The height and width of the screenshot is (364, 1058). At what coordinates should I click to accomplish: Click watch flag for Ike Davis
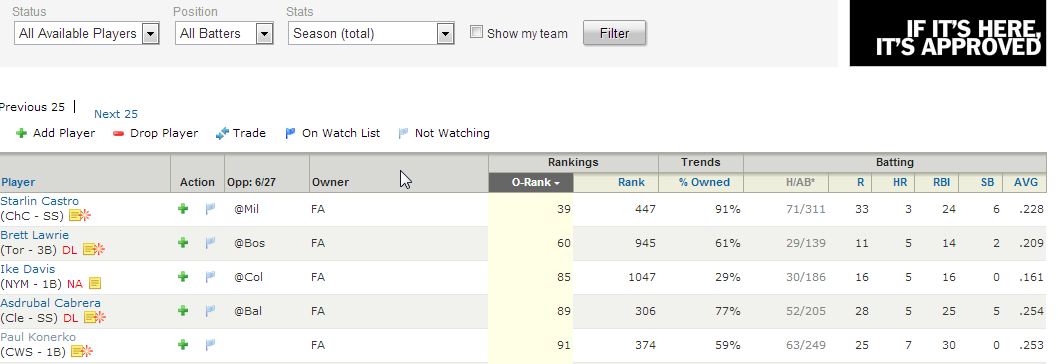[x=211, y=277]
